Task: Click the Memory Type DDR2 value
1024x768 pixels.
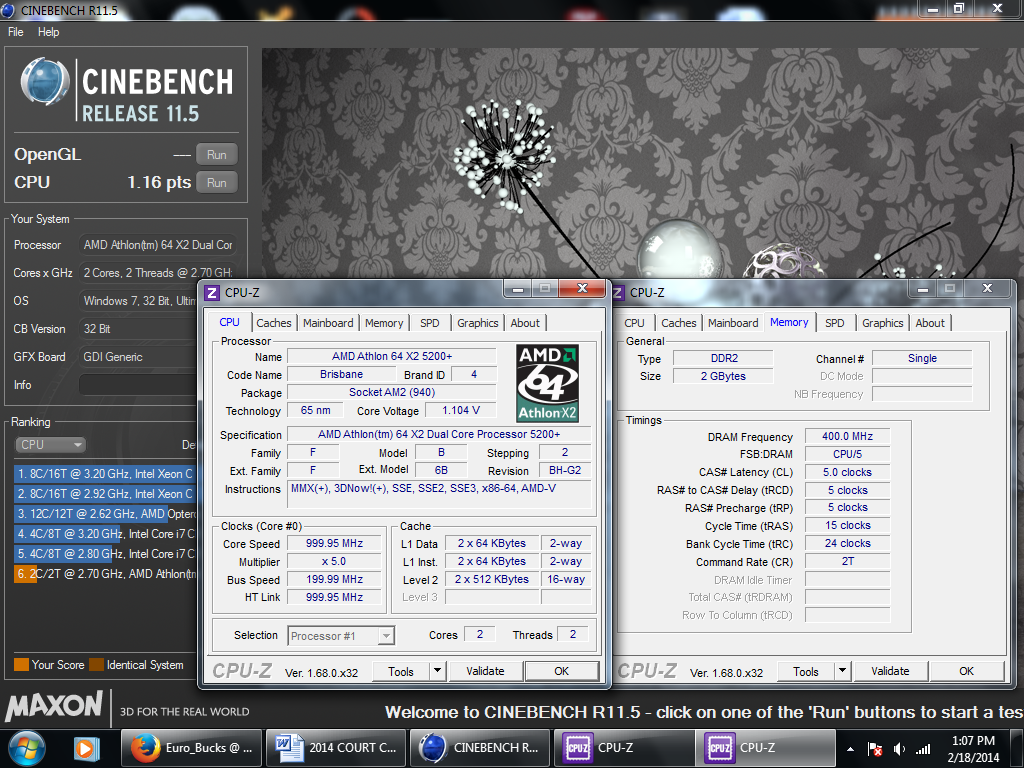Action: pyautogui.click(x=724, y=359)
